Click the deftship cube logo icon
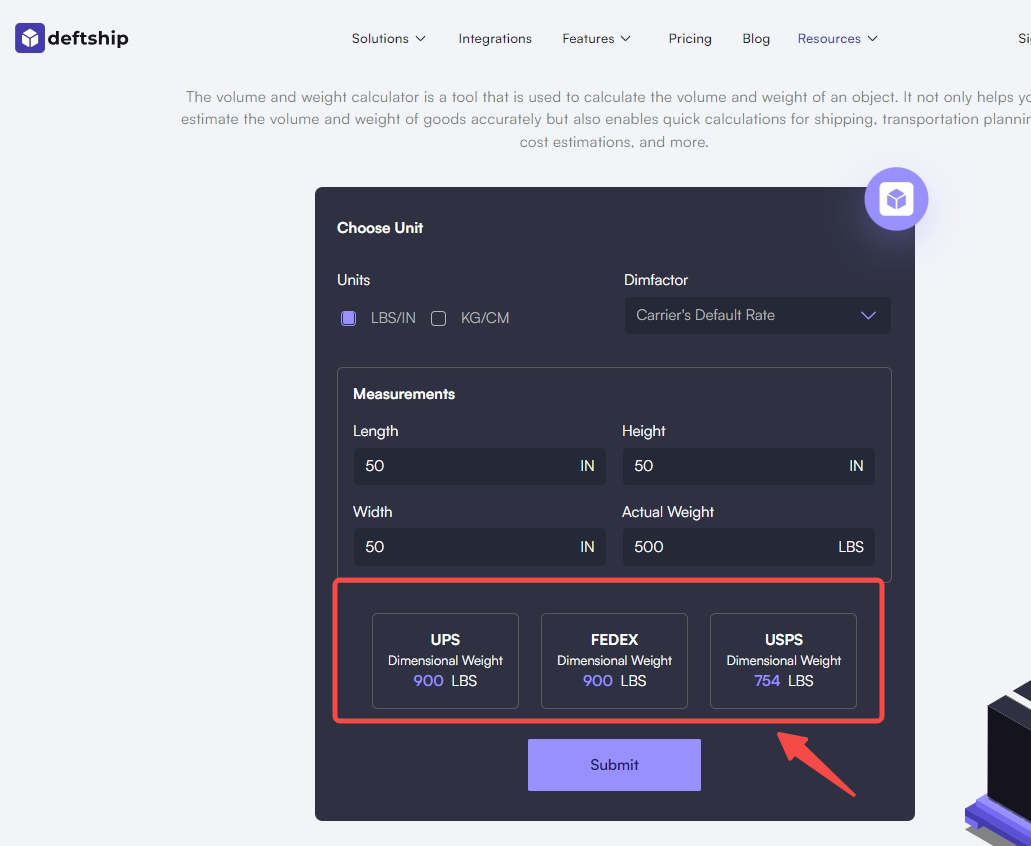Screen dimensions: 1031x846 click(x=30, y=38)
